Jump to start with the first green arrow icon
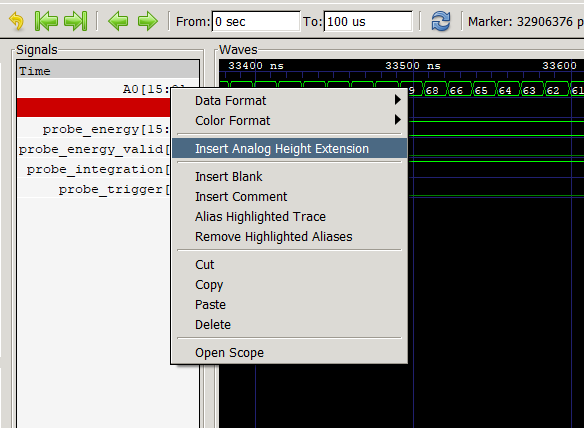 pos(46,21)
